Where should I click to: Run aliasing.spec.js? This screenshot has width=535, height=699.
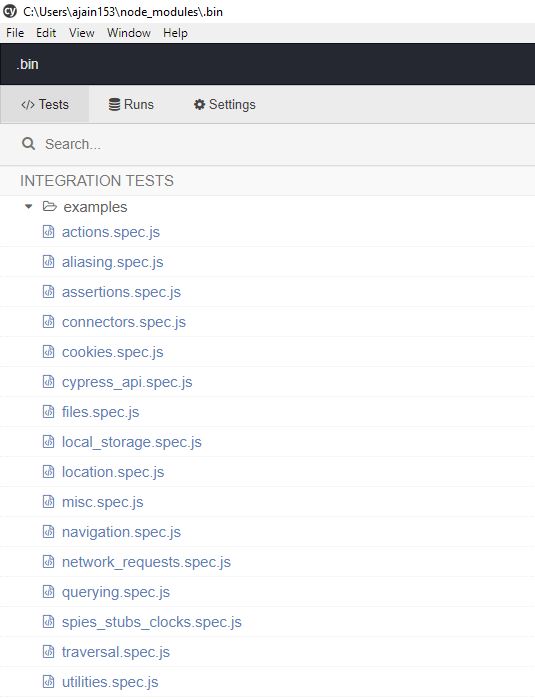tap(112, 262)
